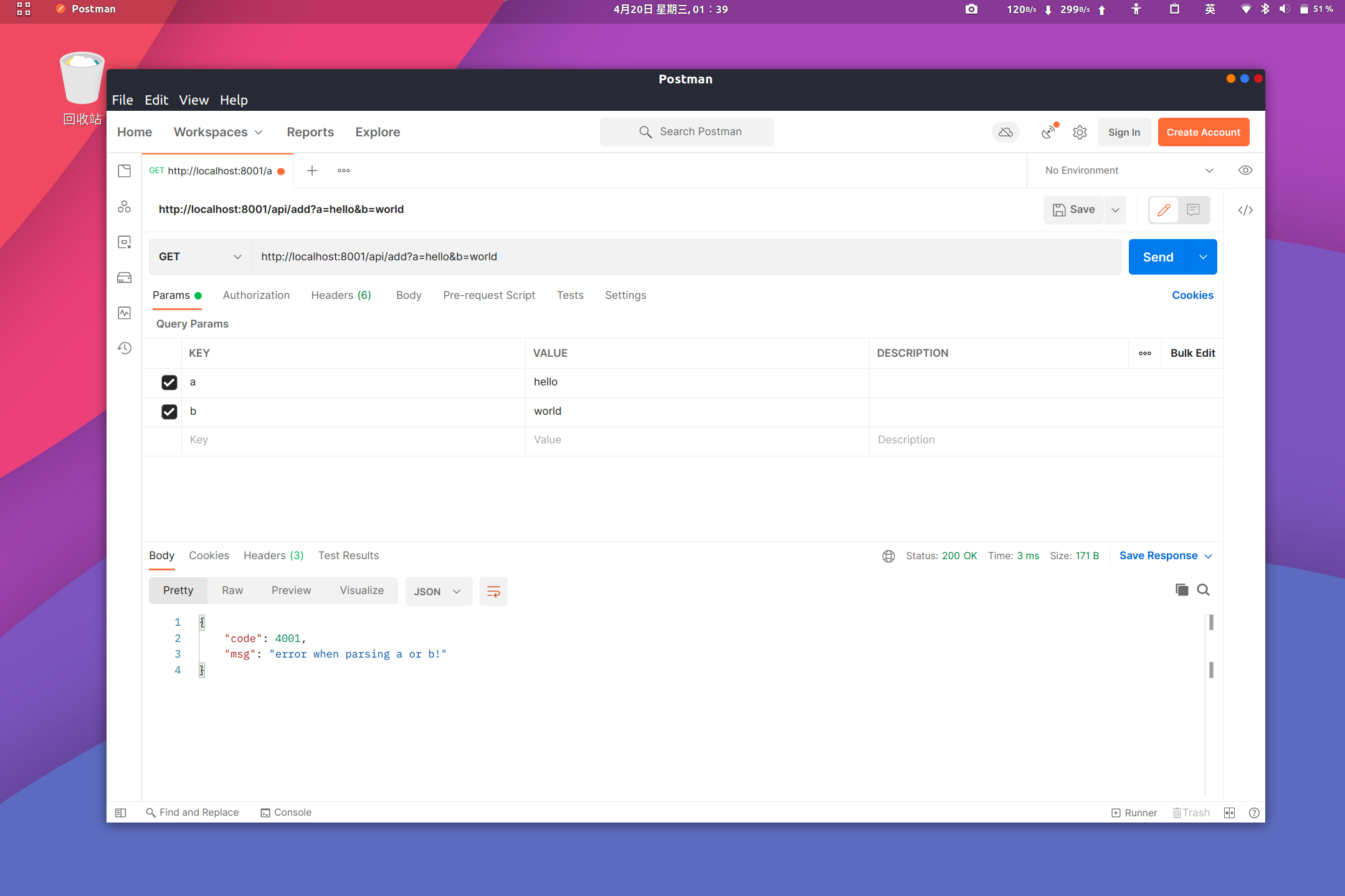Open the GET method dropdown

[199, 257]
